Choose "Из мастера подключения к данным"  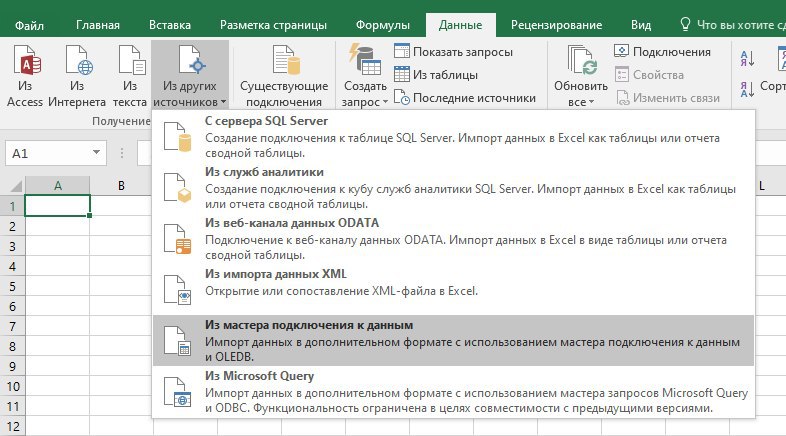[x=453, y=341]
